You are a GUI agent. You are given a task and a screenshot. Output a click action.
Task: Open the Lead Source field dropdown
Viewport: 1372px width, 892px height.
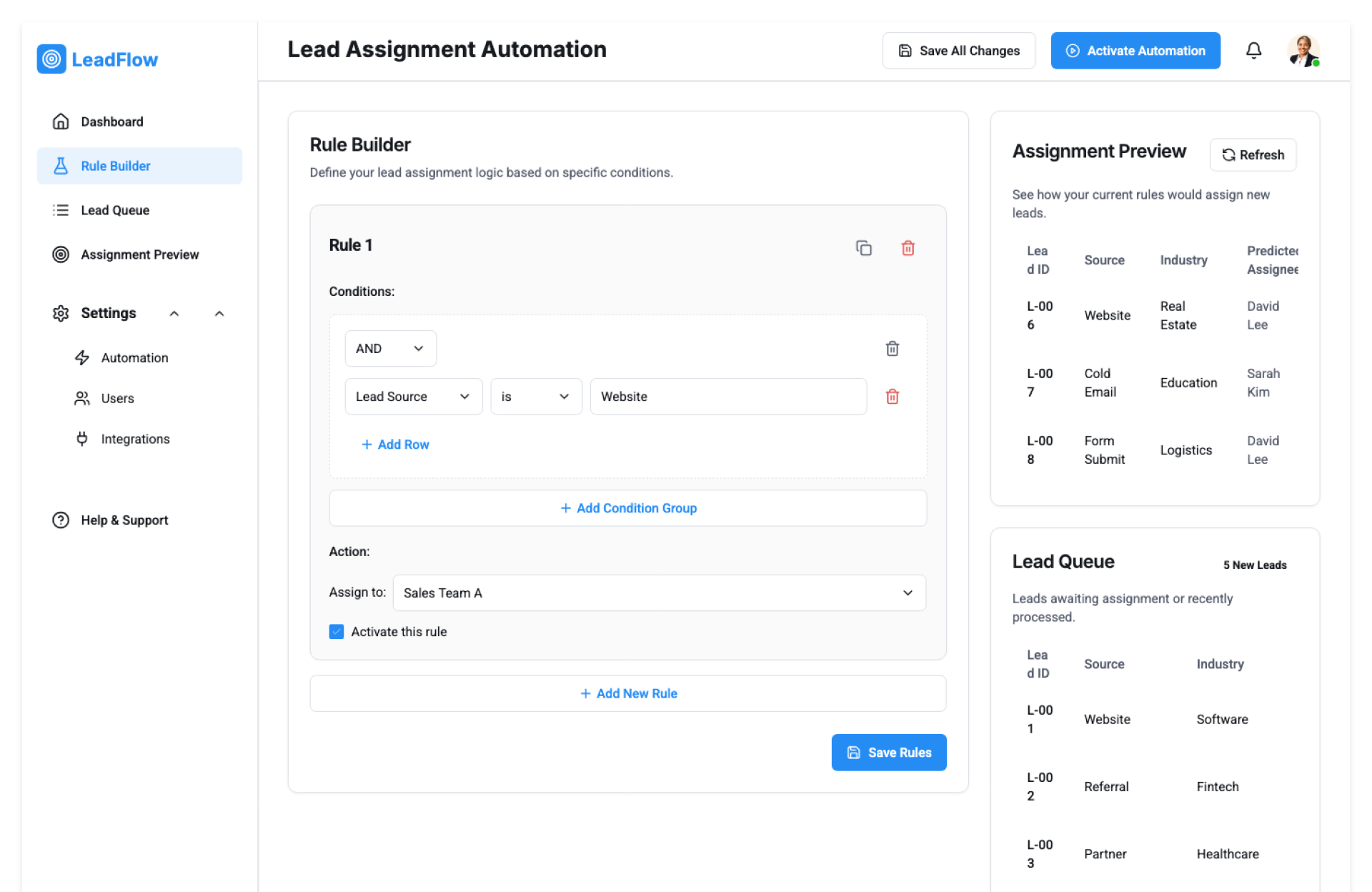[x=413, y=397]
